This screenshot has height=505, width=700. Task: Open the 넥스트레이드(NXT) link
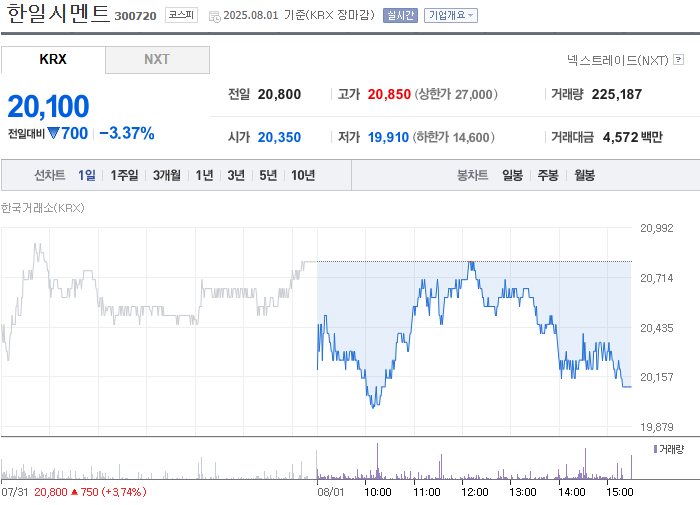[x=617, y=60]
